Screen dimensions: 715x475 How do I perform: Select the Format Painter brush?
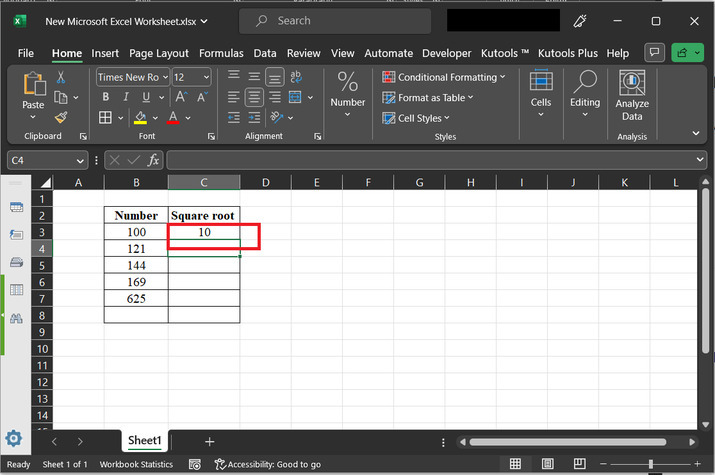click(61, 117)
